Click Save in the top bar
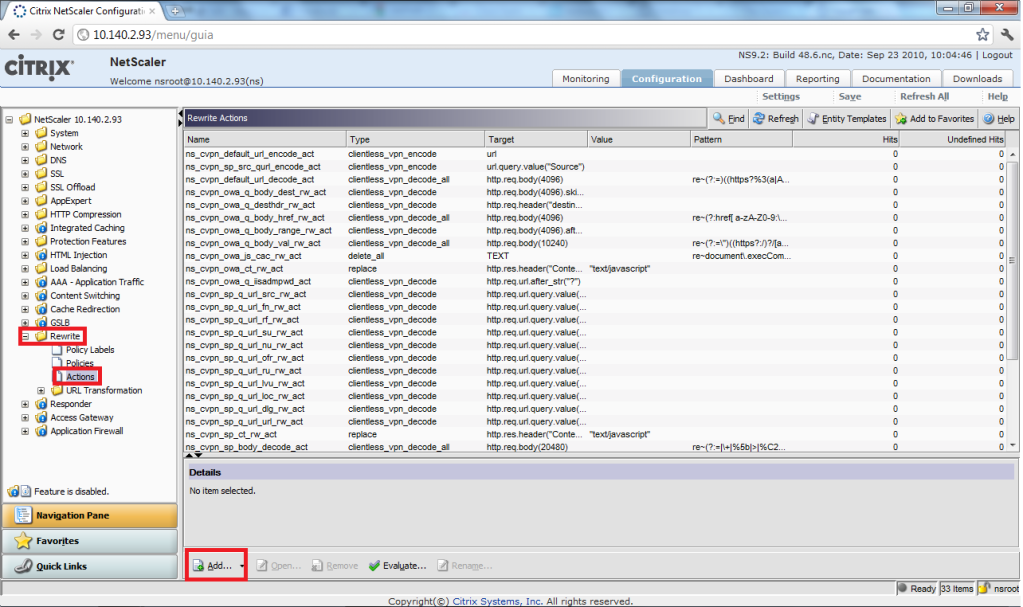 pos(849,97)
